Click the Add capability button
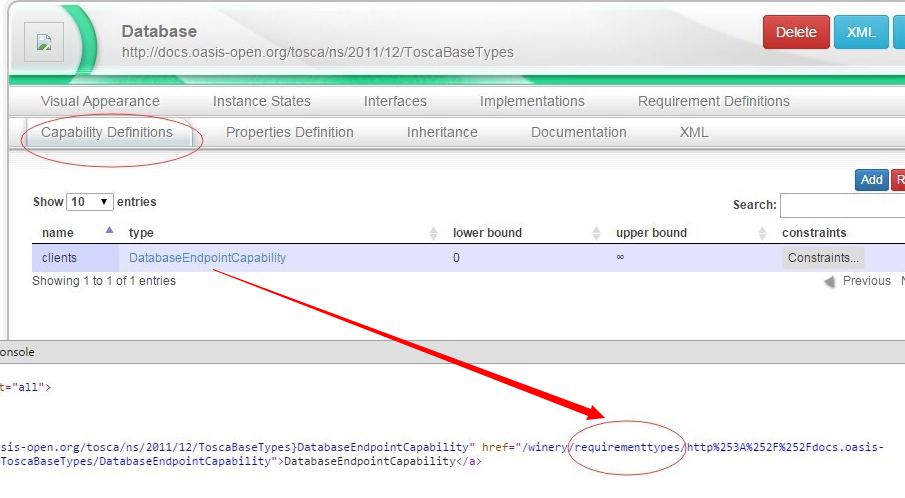905x498 pixels. pos(871,179)
